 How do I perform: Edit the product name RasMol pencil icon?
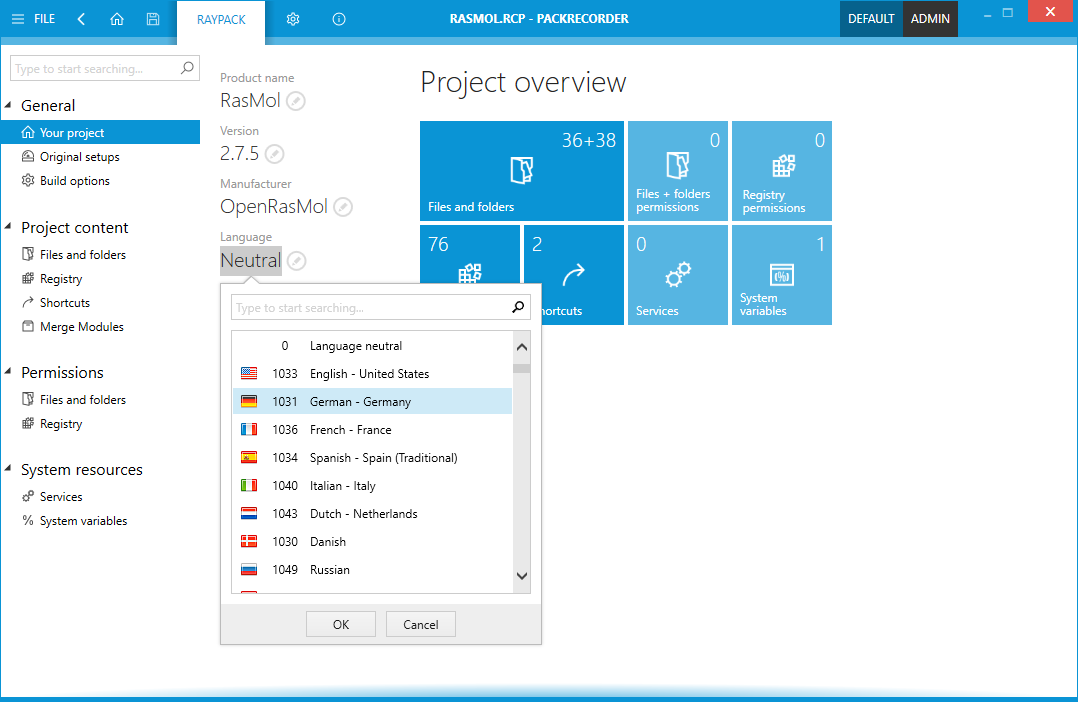[x=295, y=101]
